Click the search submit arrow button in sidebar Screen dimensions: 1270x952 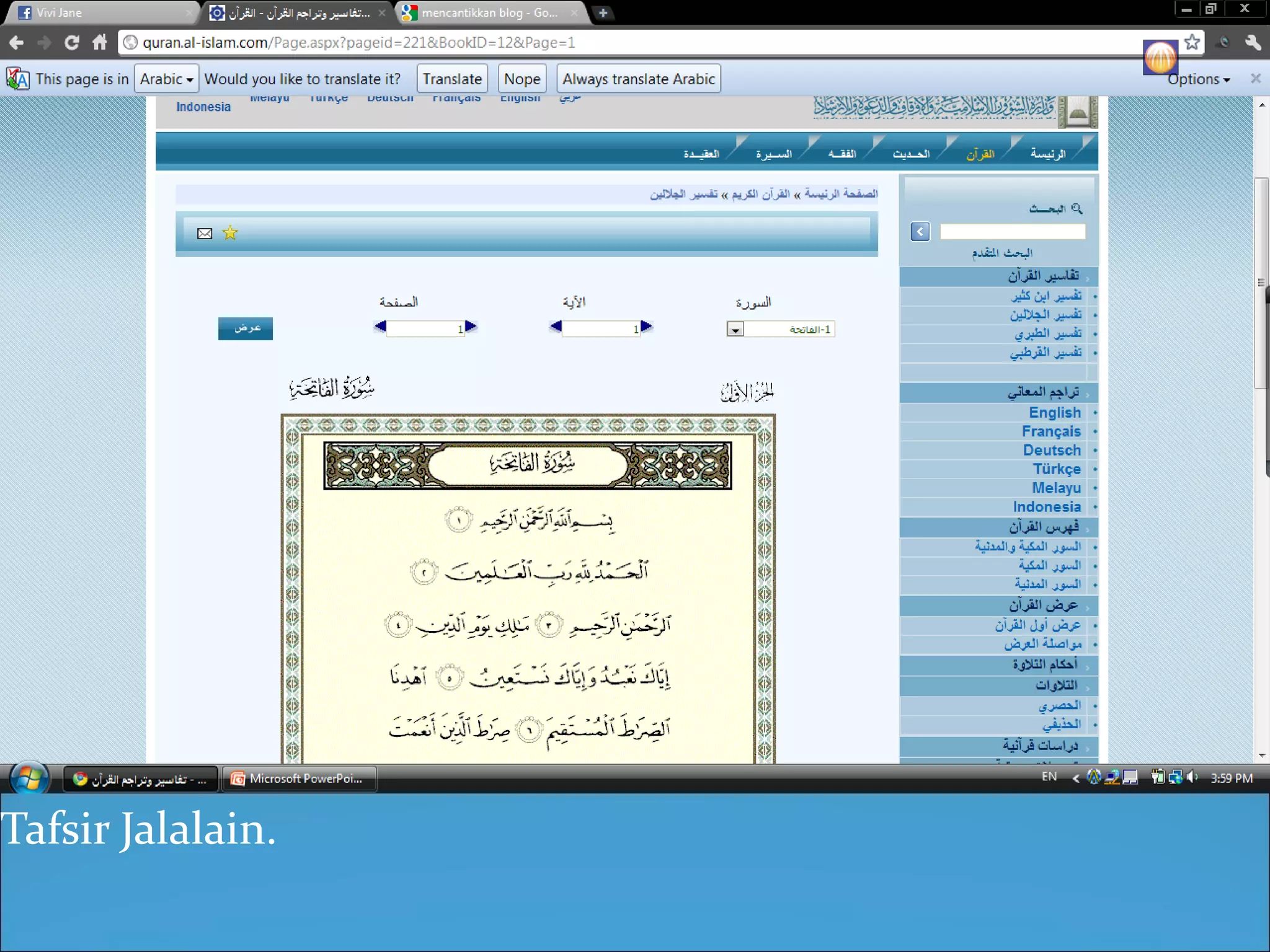click(x=920, y=232)
